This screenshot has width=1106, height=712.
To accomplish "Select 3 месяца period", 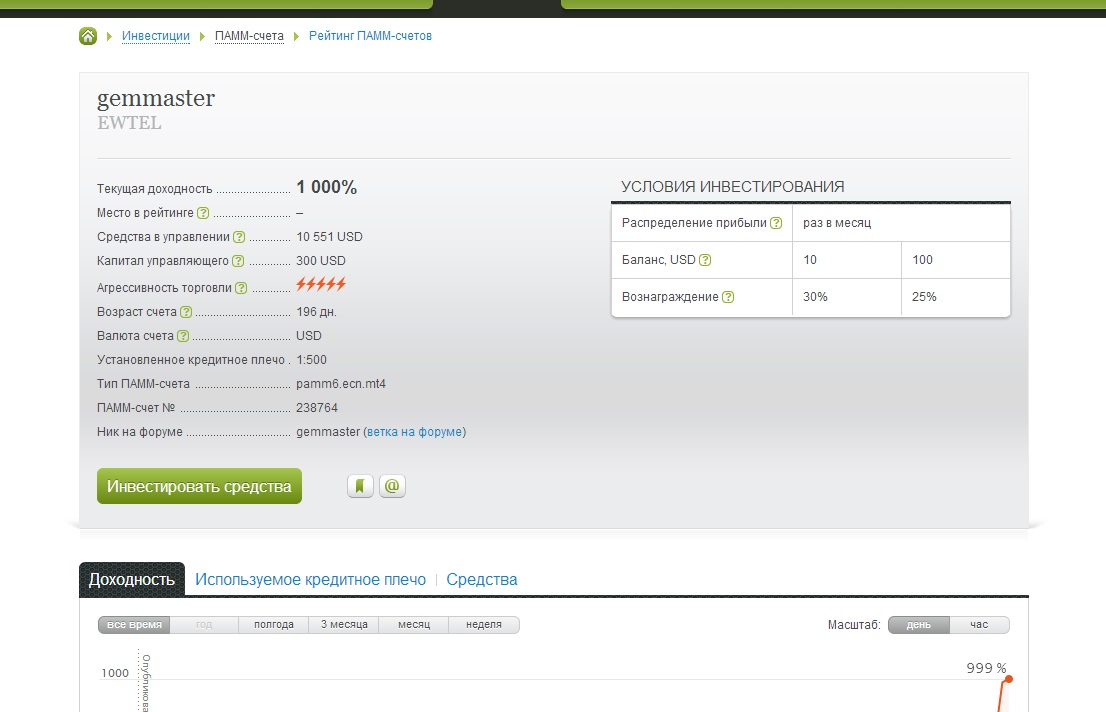I will coord(344,624).
